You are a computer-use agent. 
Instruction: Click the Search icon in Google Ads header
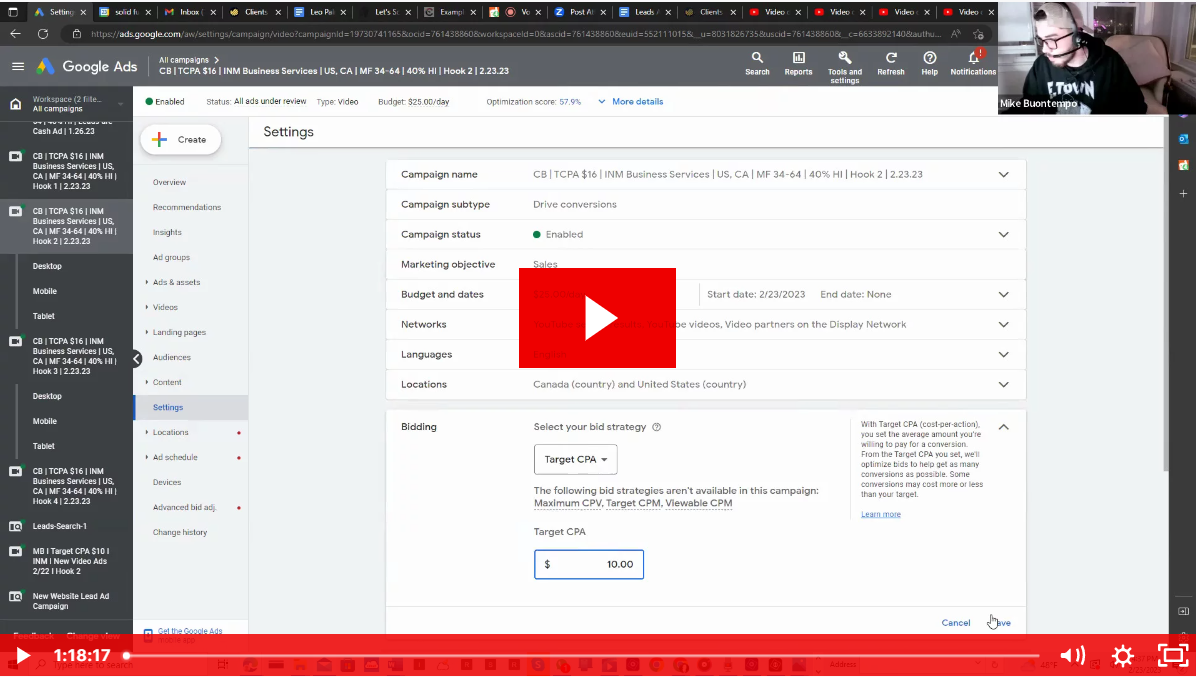point(757,59)
